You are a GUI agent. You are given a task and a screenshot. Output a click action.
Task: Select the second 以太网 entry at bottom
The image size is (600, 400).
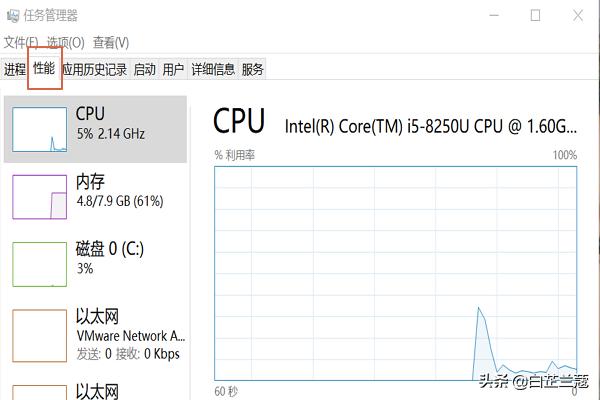coord(96,391)
